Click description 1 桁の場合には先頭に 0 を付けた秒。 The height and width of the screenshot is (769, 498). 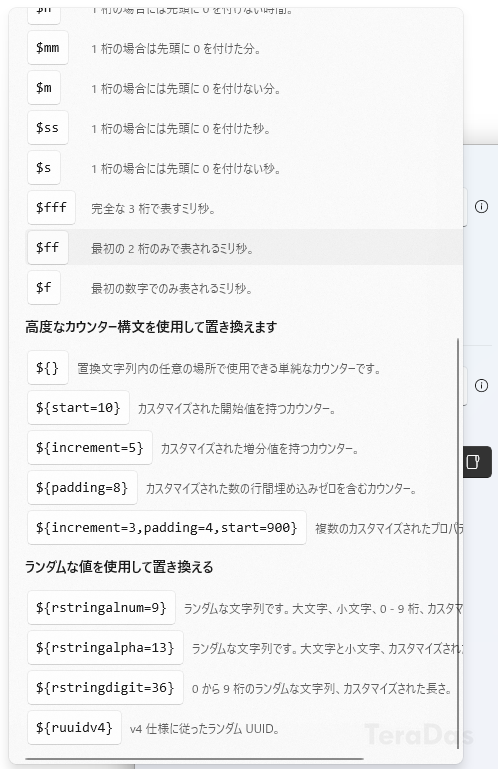click(x=181, y=129)
